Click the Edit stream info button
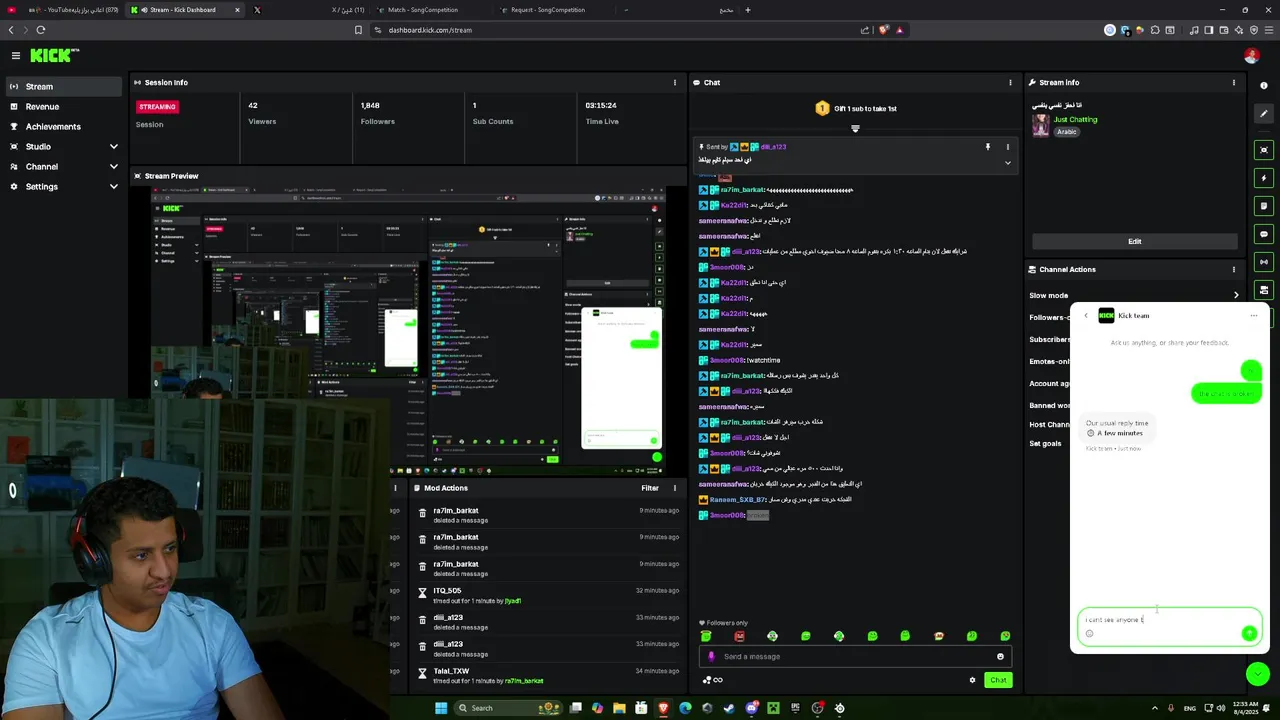 pyautogui.click(x=1134, y=241)
